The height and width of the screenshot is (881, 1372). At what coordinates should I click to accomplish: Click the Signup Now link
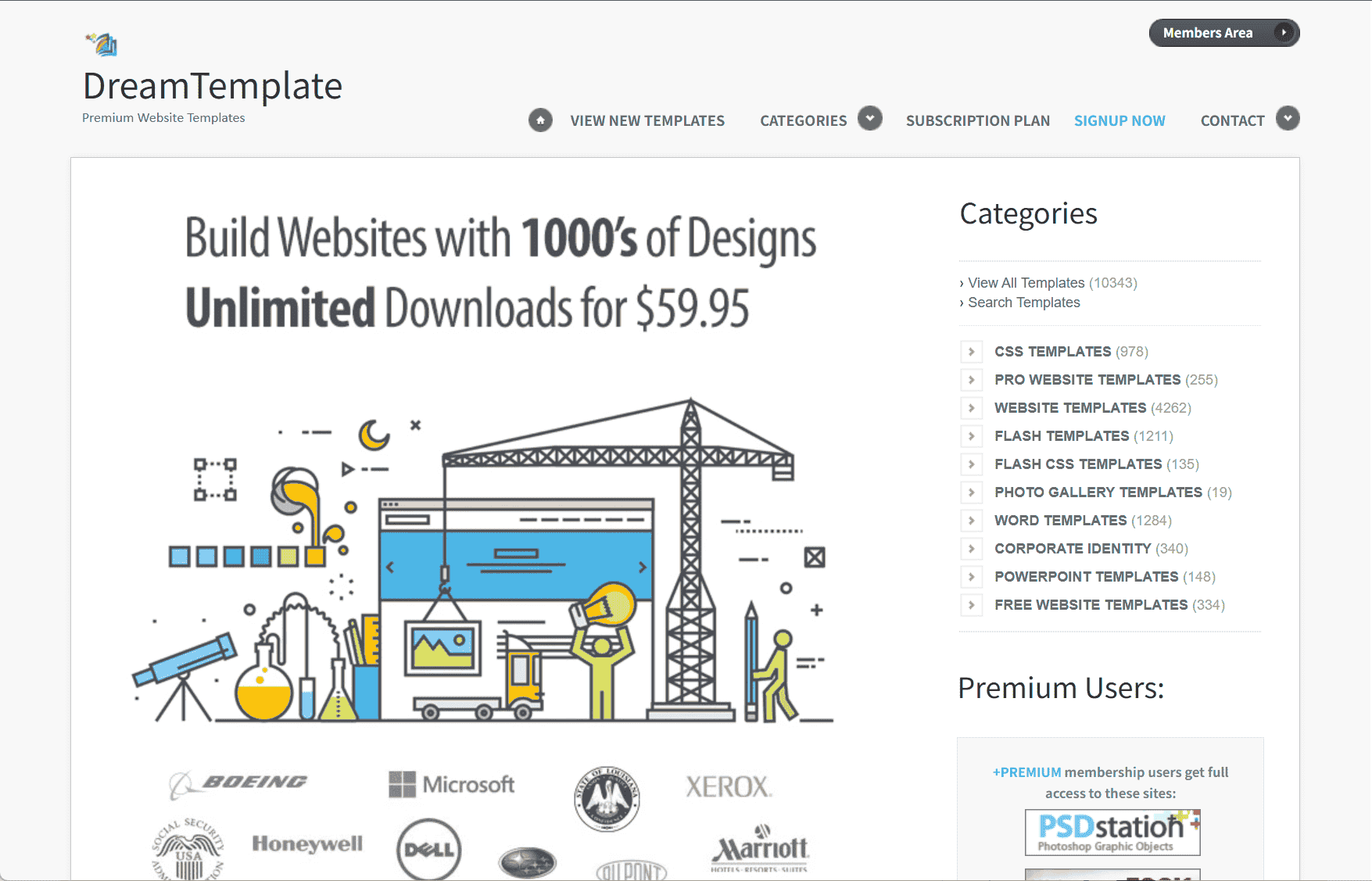point(1119,121)
